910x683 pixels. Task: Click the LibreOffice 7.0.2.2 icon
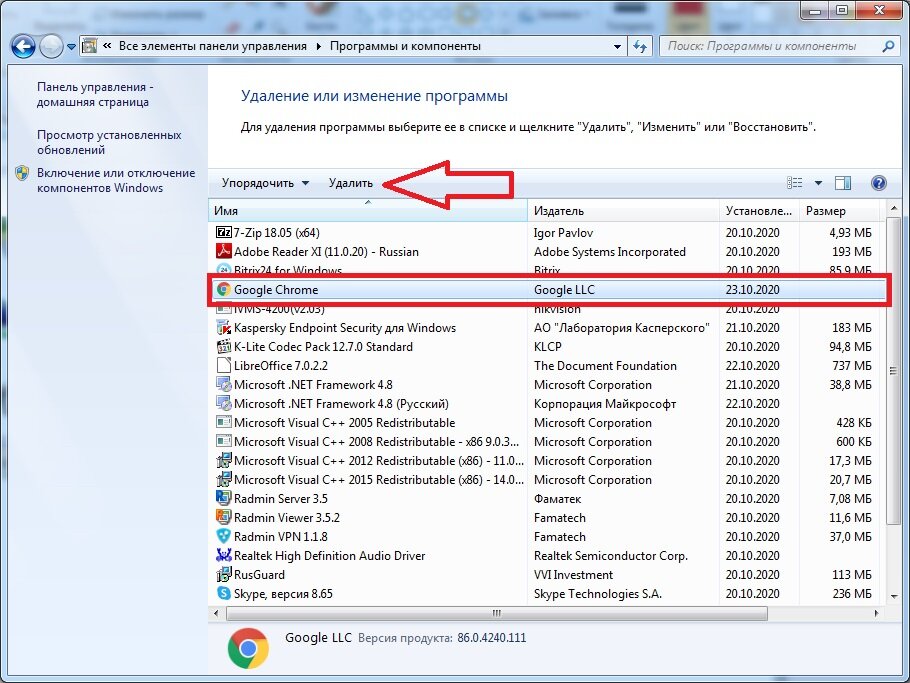coord(223,366)
